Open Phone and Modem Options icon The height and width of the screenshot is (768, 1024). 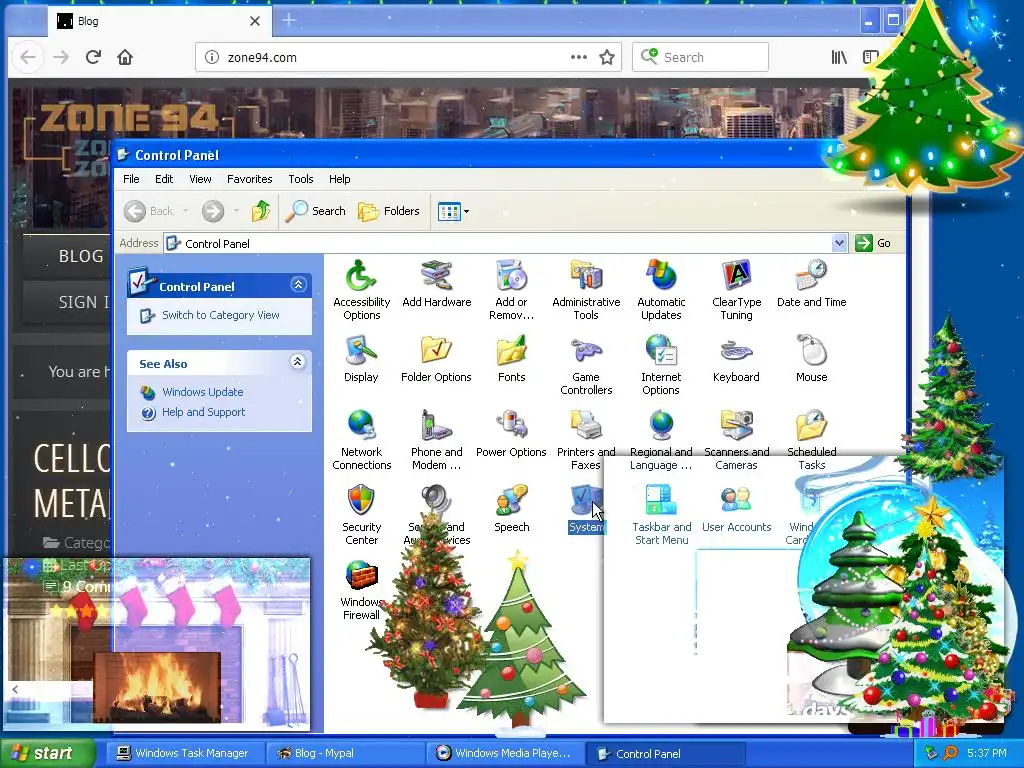436,440
